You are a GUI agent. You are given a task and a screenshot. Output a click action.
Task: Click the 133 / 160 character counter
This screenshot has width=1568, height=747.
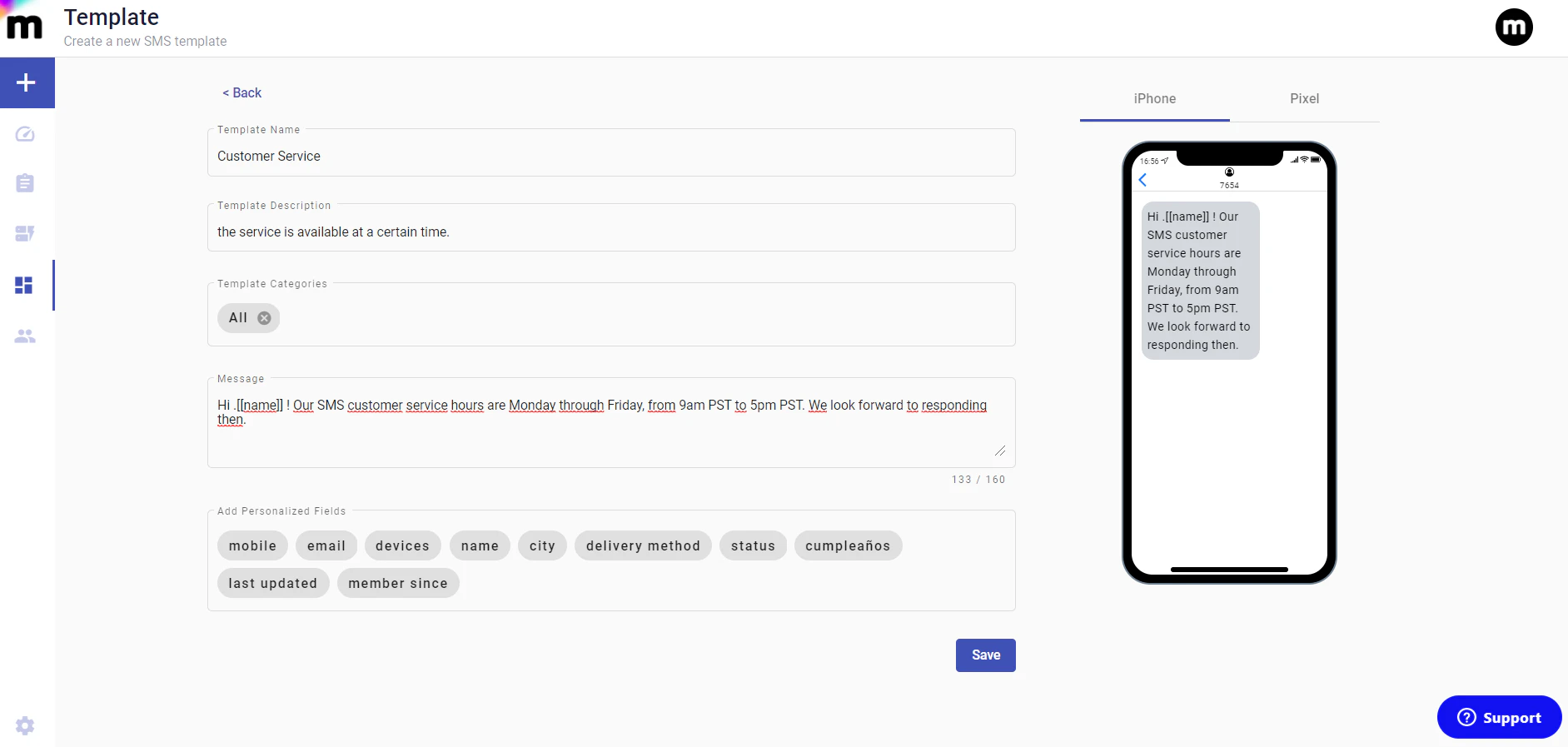tap(978, 480)
